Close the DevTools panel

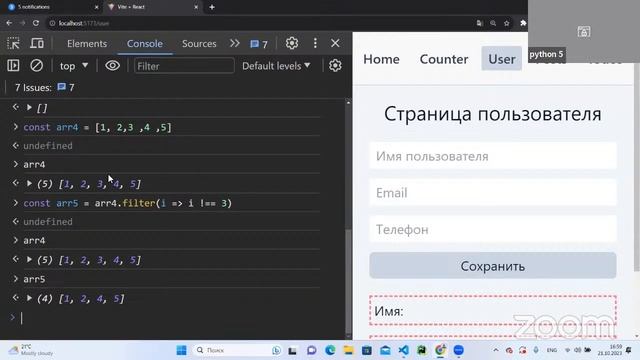pyautogui.click(x=335, y=43)
